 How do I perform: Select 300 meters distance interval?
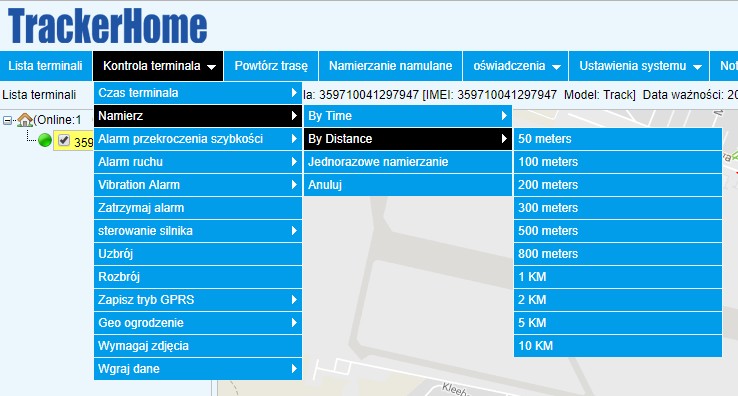pos(618,208)
